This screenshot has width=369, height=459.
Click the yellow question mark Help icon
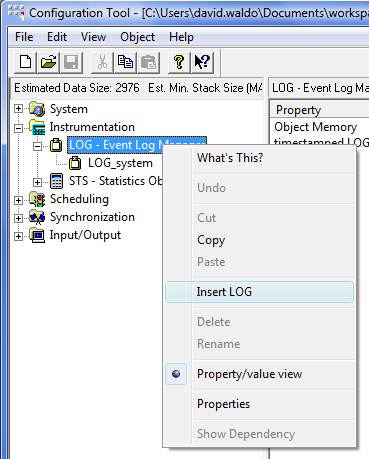click(179, 62)
